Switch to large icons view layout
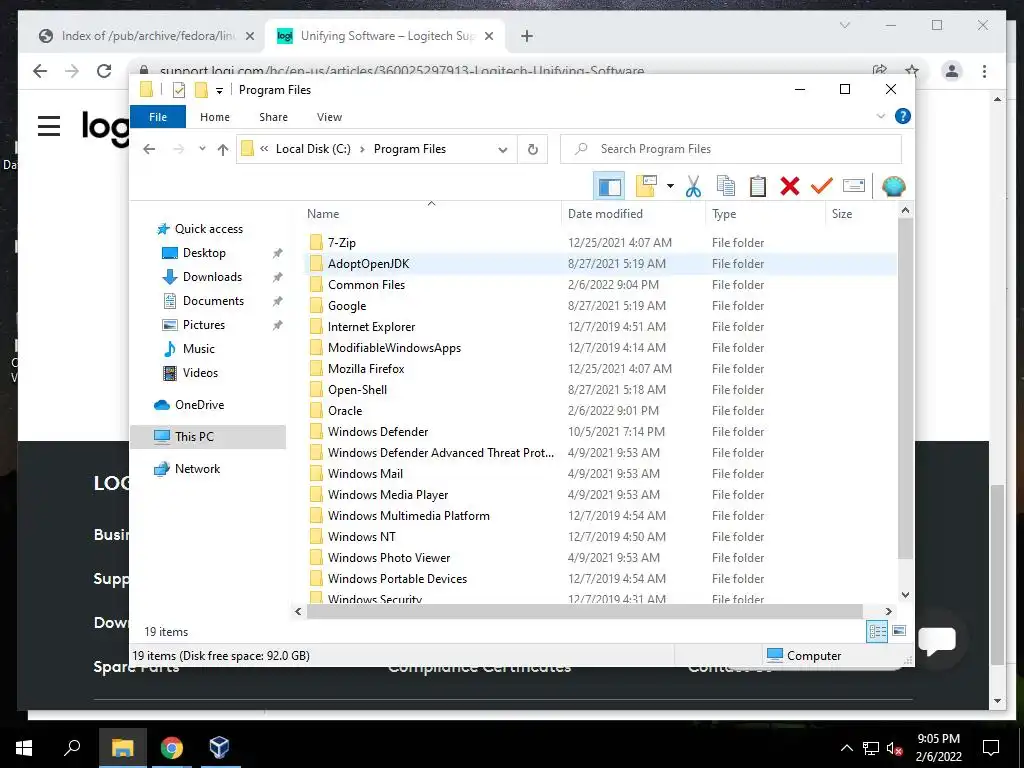Image resolution: width=1024 pixels, height=768 pixels. (899, 632)
